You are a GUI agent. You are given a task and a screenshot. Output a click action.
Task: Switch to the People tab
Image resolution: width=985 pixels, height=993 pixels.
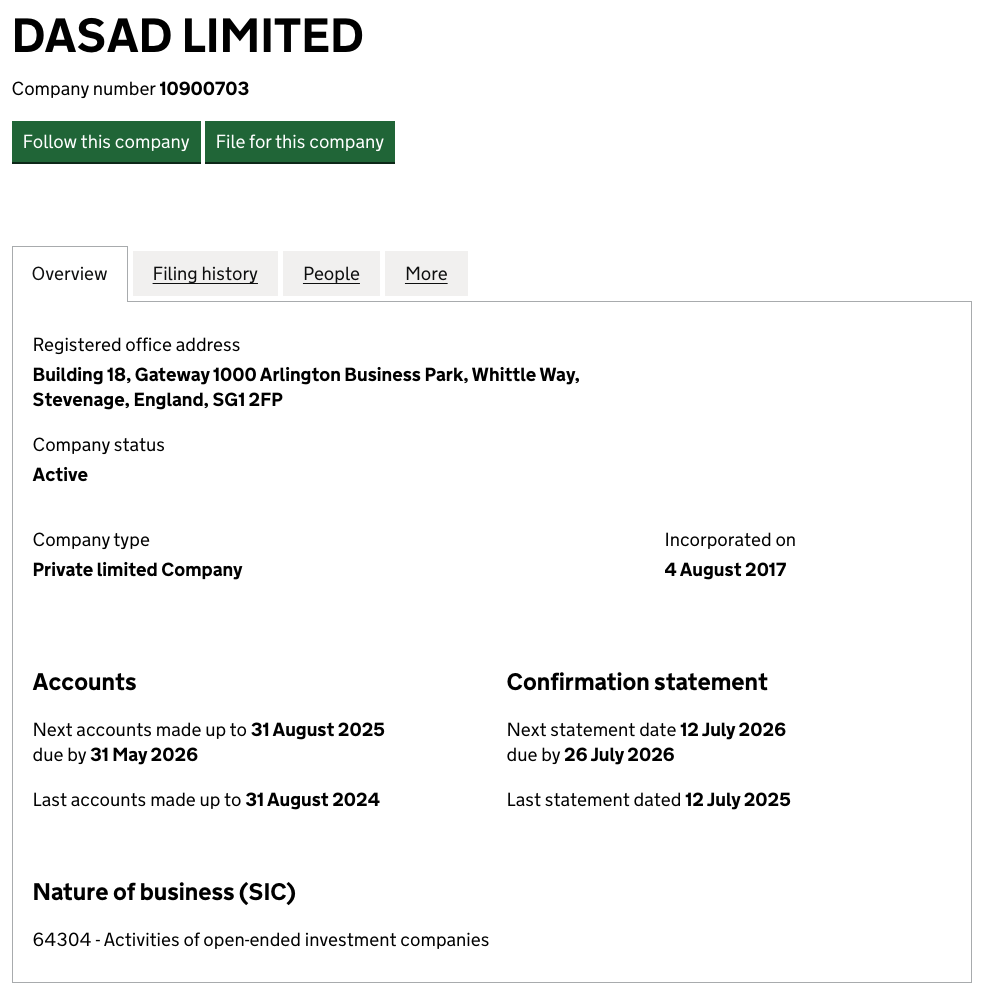(x=331, y=274)
